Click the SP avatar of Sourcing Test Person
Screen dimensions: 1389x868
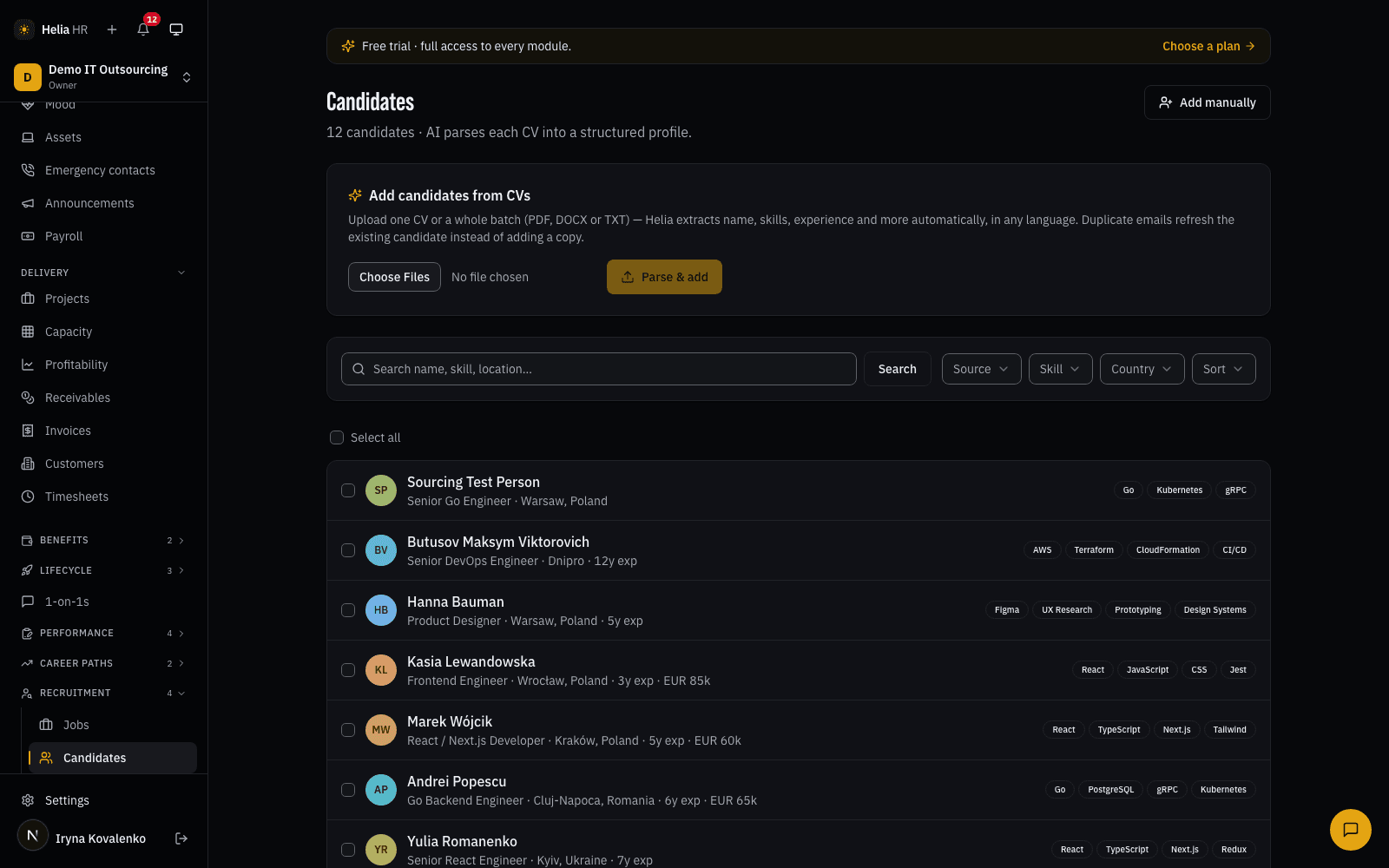381,490
